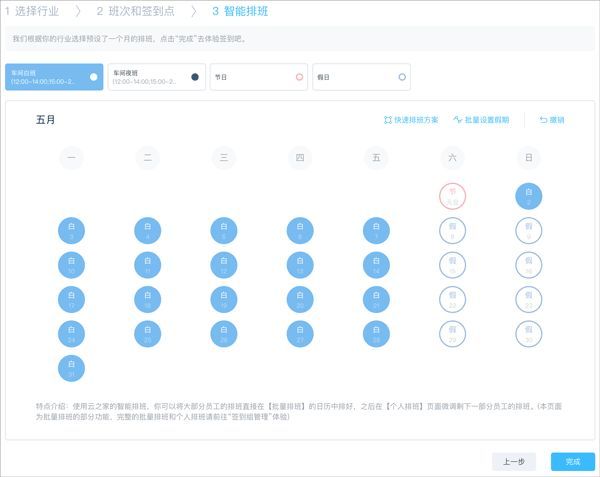The width and height of the screenshot is (600, 477).
Task: Select the 一 Monday column header
Action: (71, 157)
